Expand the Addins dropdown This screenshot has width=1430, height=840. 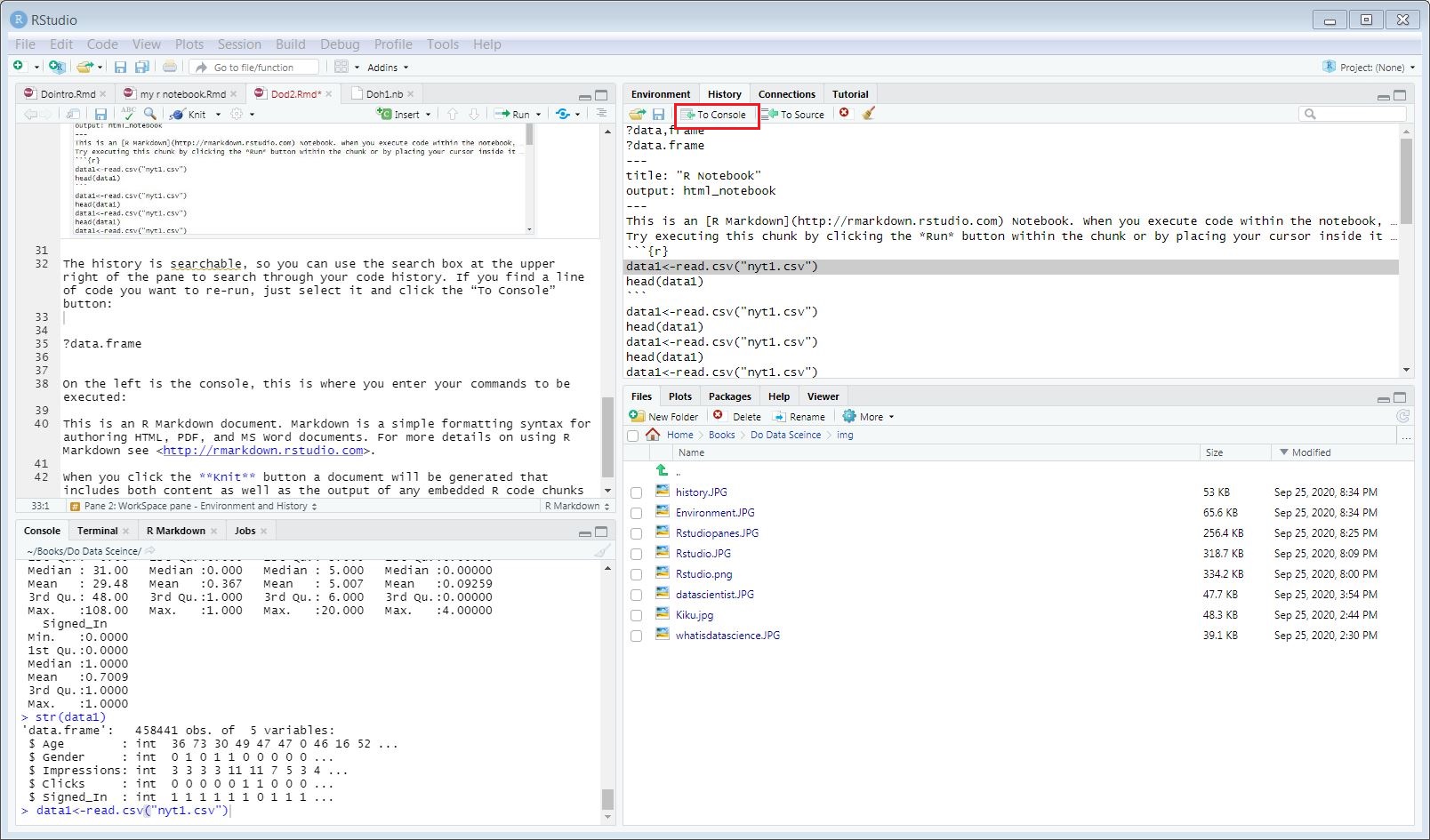tap(388, 68)
